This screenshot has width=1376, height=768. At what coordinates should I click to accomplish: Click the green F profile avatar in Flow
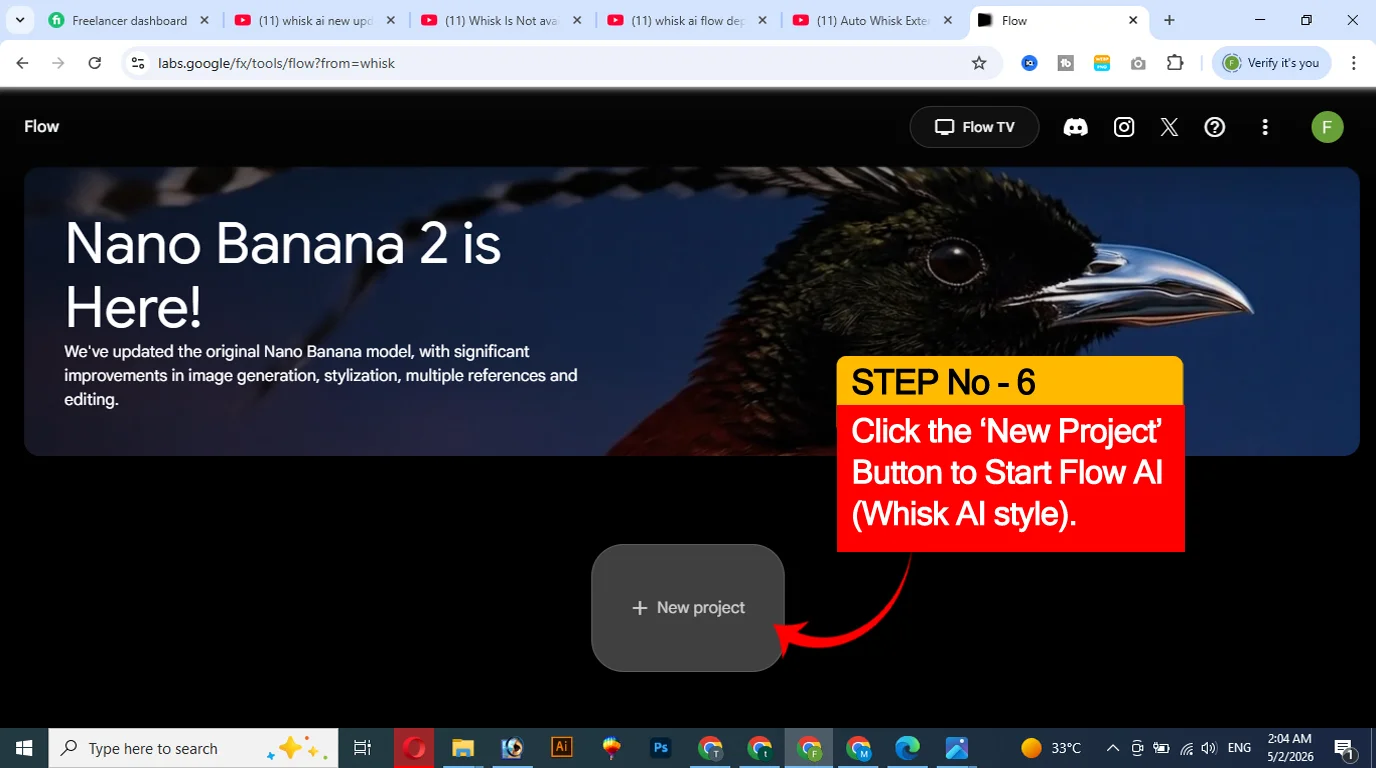pyautogui.click(x=1327, y=127)
